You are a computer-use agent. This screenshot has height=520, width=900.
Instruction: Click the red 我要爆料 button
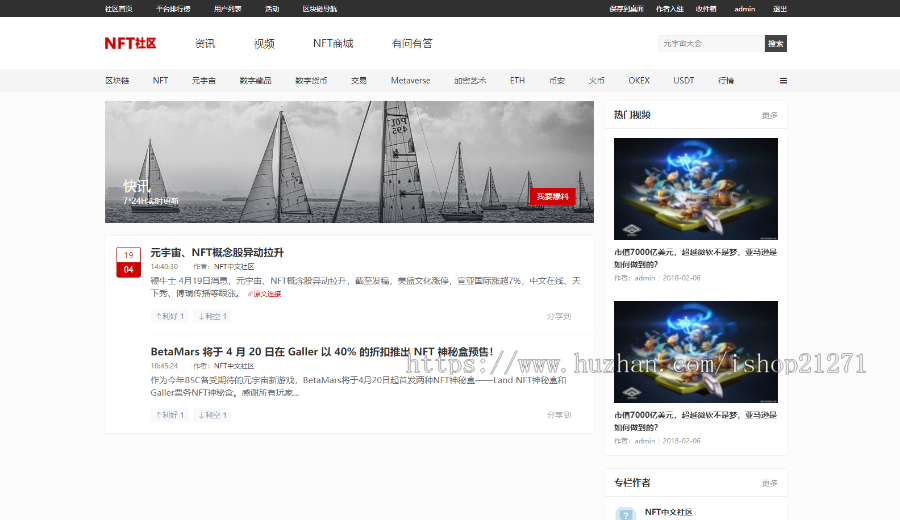point(552,196)
